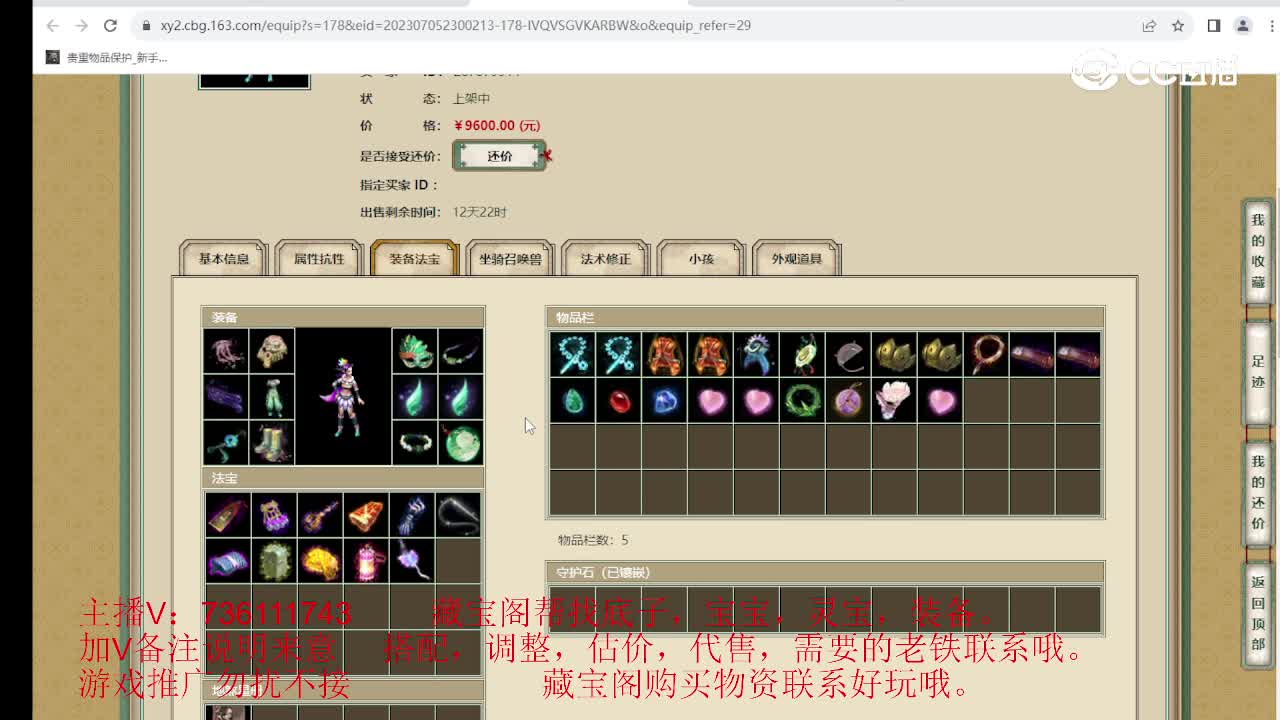Focus the xy2.cbg.163.com address bar
The width and height of the screenshot is (1280, 720).
(640, 25)
